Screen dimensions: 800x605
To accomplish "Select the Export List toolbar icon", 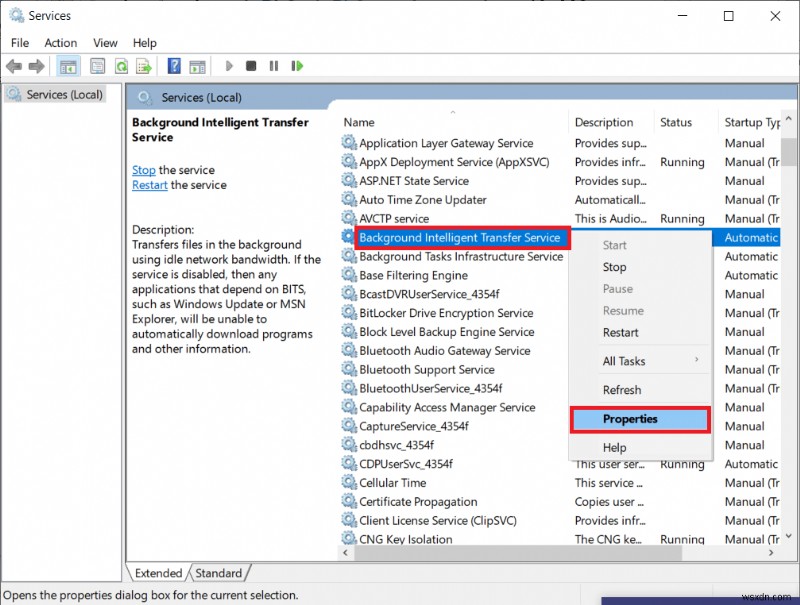I will [x=145, y=66].
